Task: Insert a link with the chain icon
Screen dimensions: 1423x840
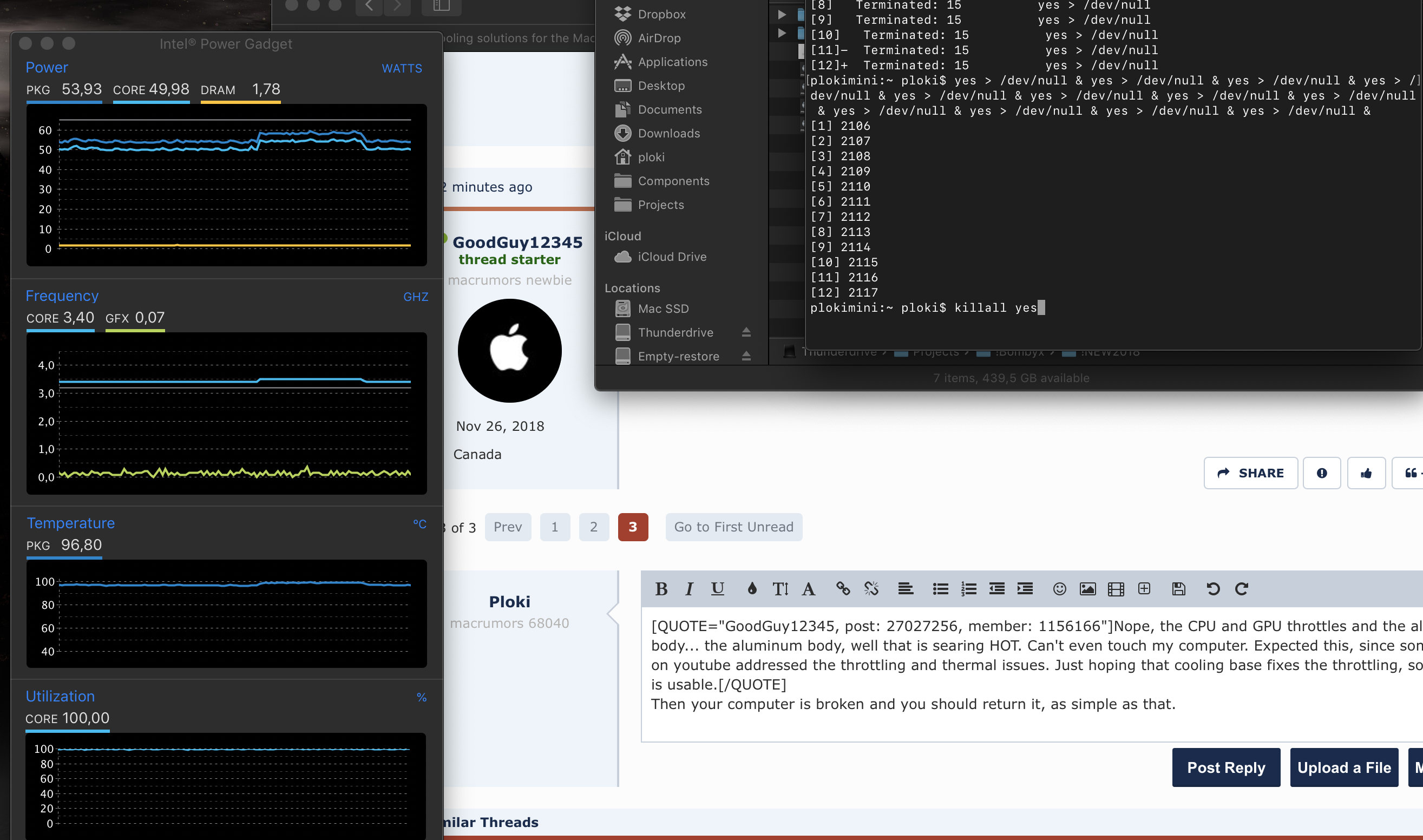Action: [x=843, y=589]
